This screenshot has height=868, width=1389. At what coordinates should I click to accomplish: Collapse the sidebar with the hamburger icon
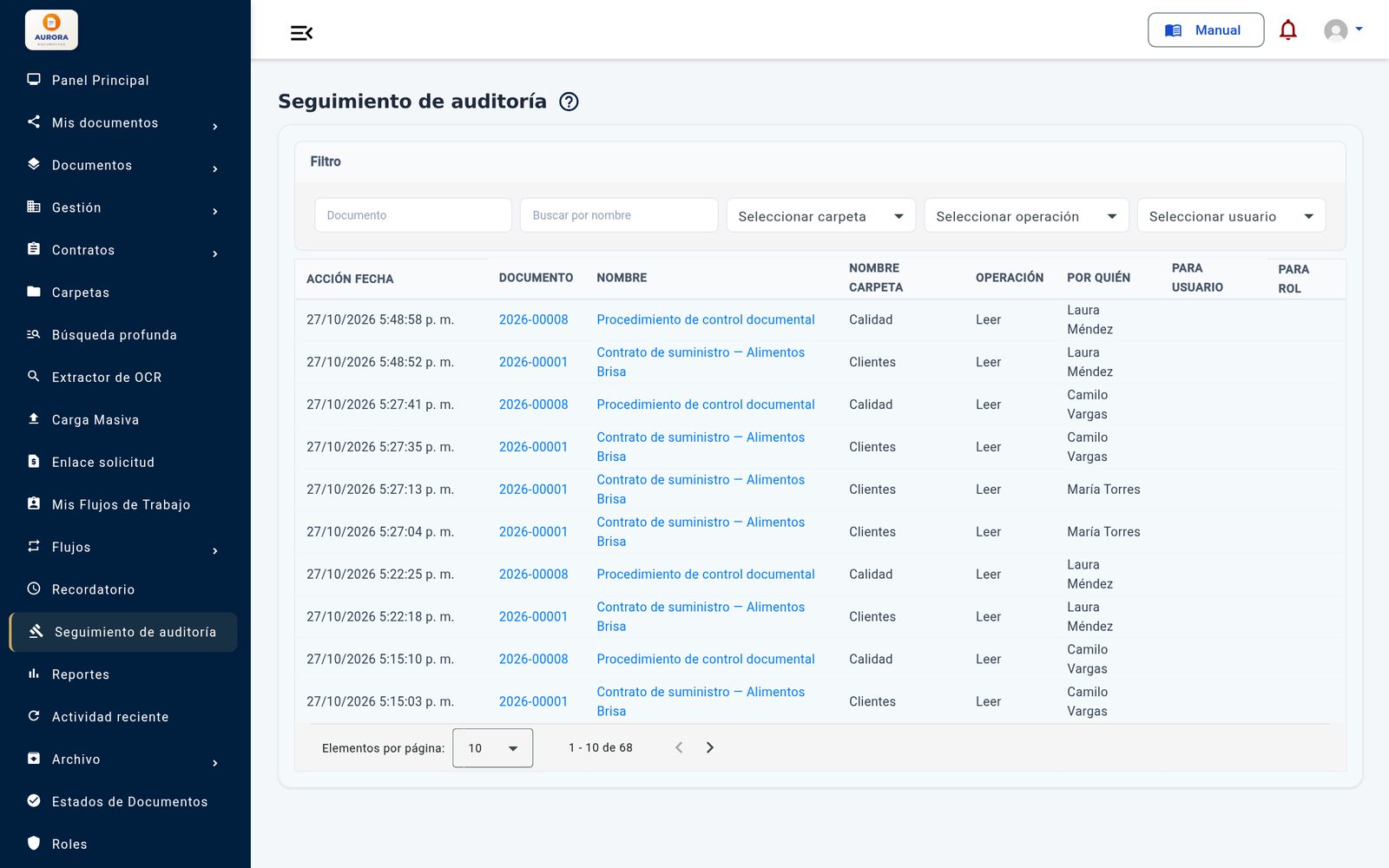[x=301, y=33]
